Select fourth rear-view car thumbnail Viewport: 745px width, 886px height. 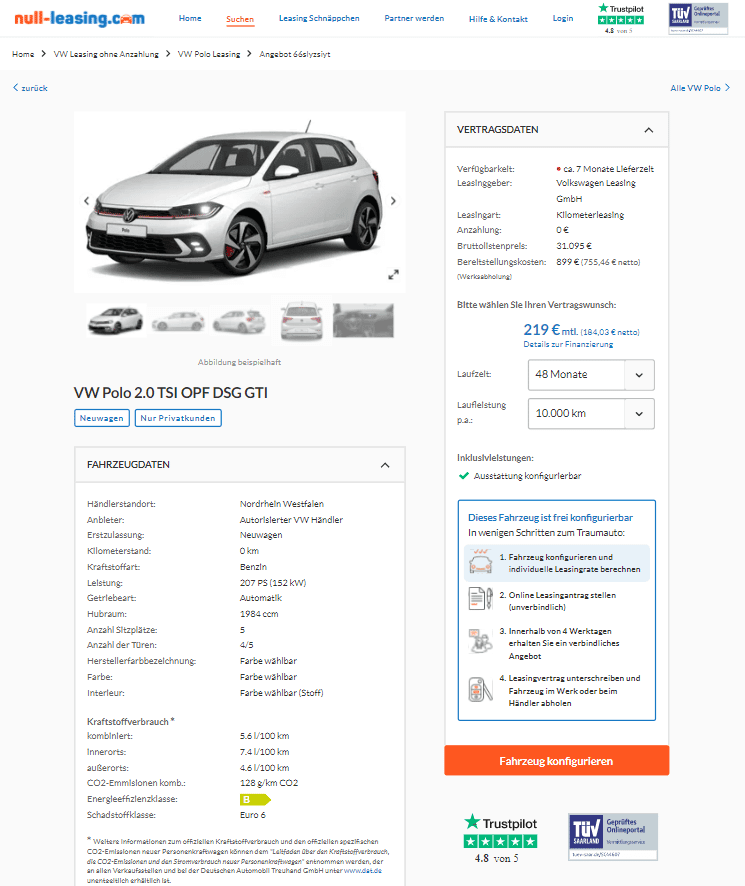[302, 320]
